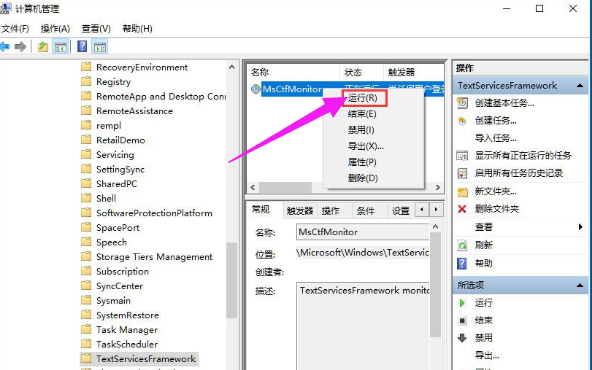This screenshot has width=592, height=370.
Task: Click the 显示所有正在运行的任务 icon
Action: click(x=462, y=155)
